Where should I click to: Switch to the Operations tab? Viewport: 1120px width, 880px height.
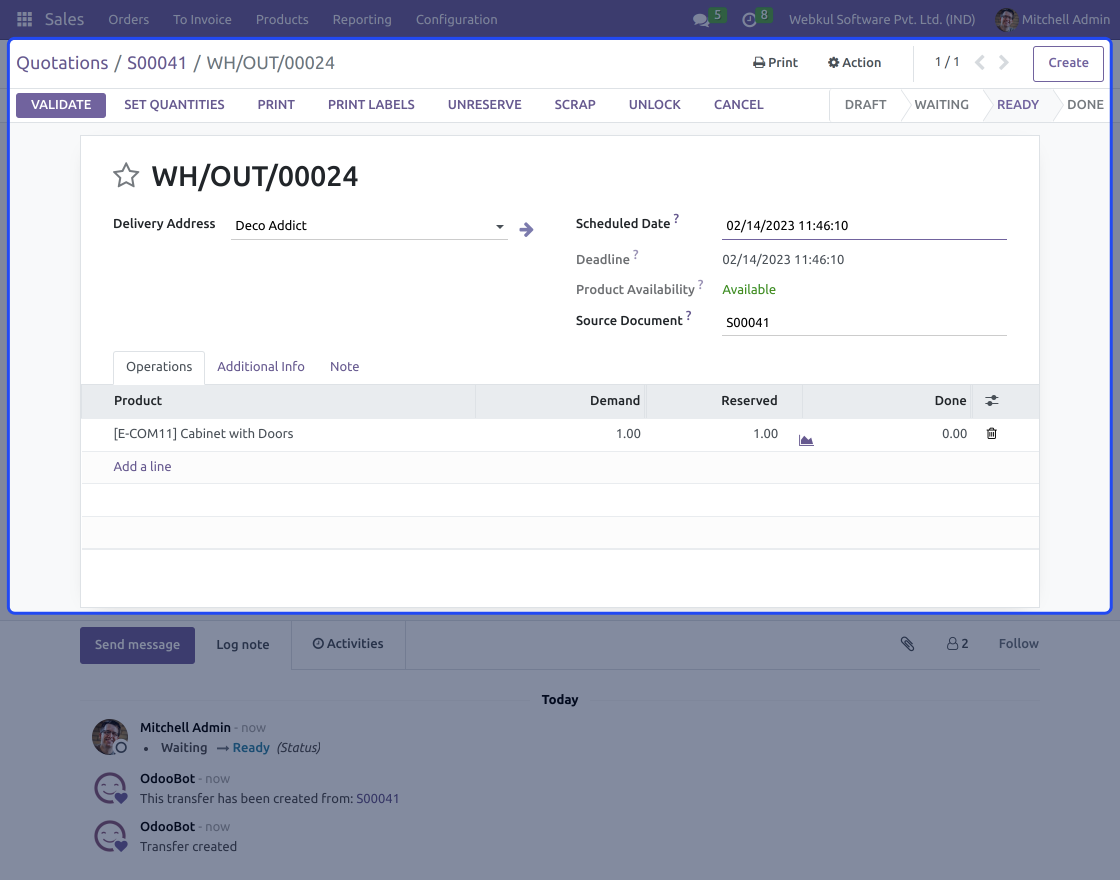(x=159, y=367)
